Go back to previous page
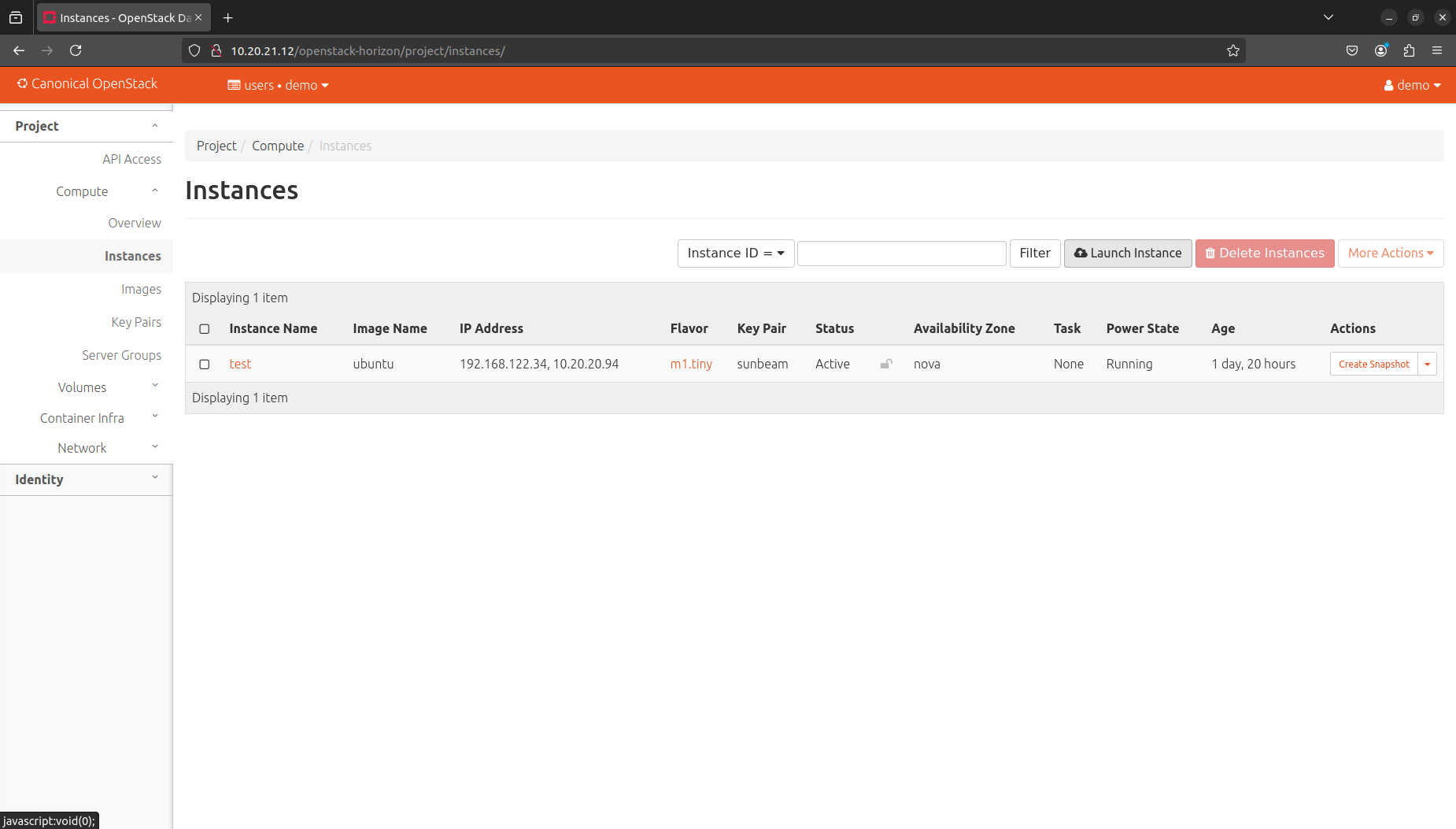 tap(19, 50)
